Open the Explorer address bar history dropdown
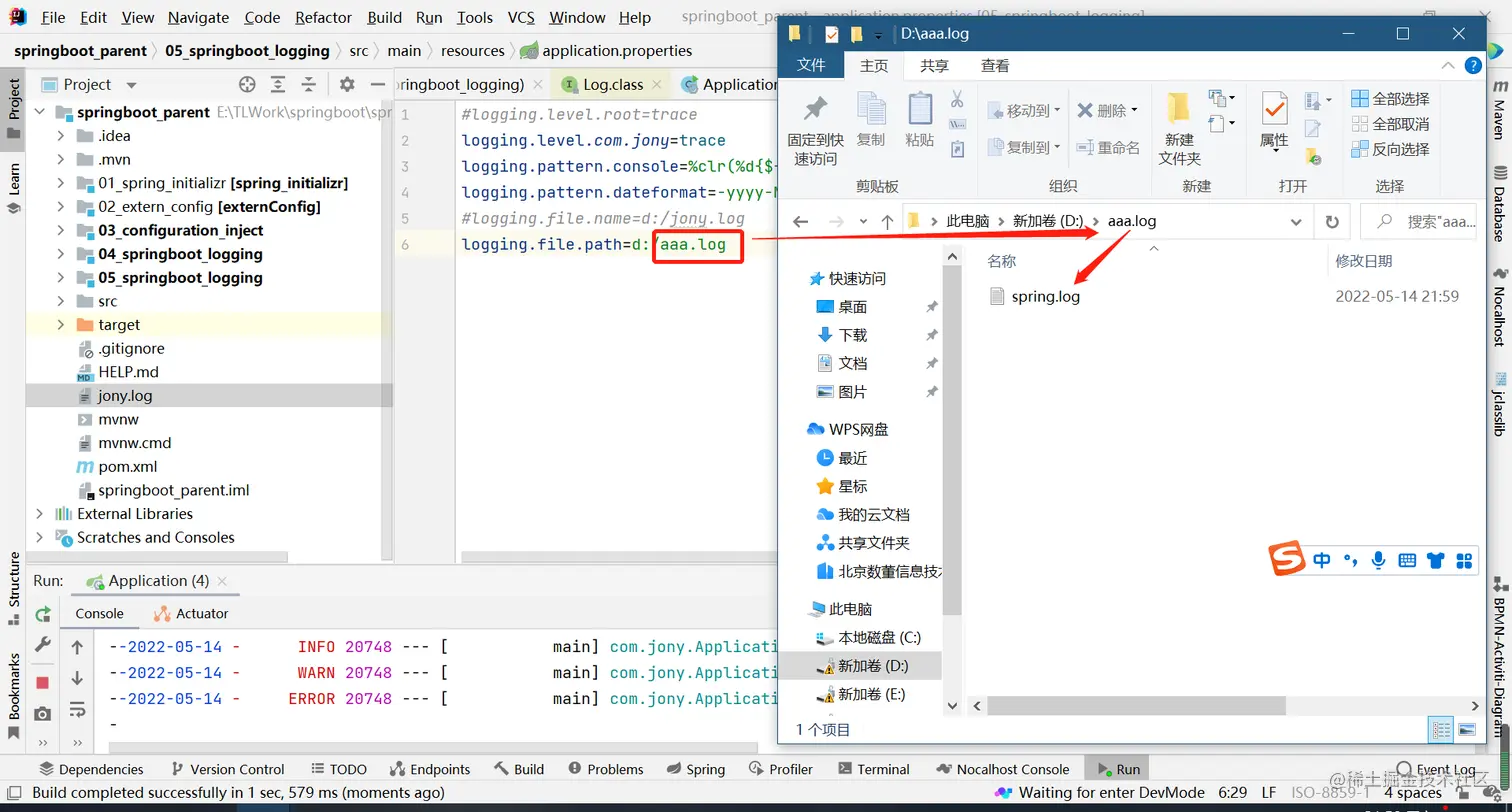The height and width of the screenshot is (812, 1512). pyautogui.click(x=1296, y=222)
